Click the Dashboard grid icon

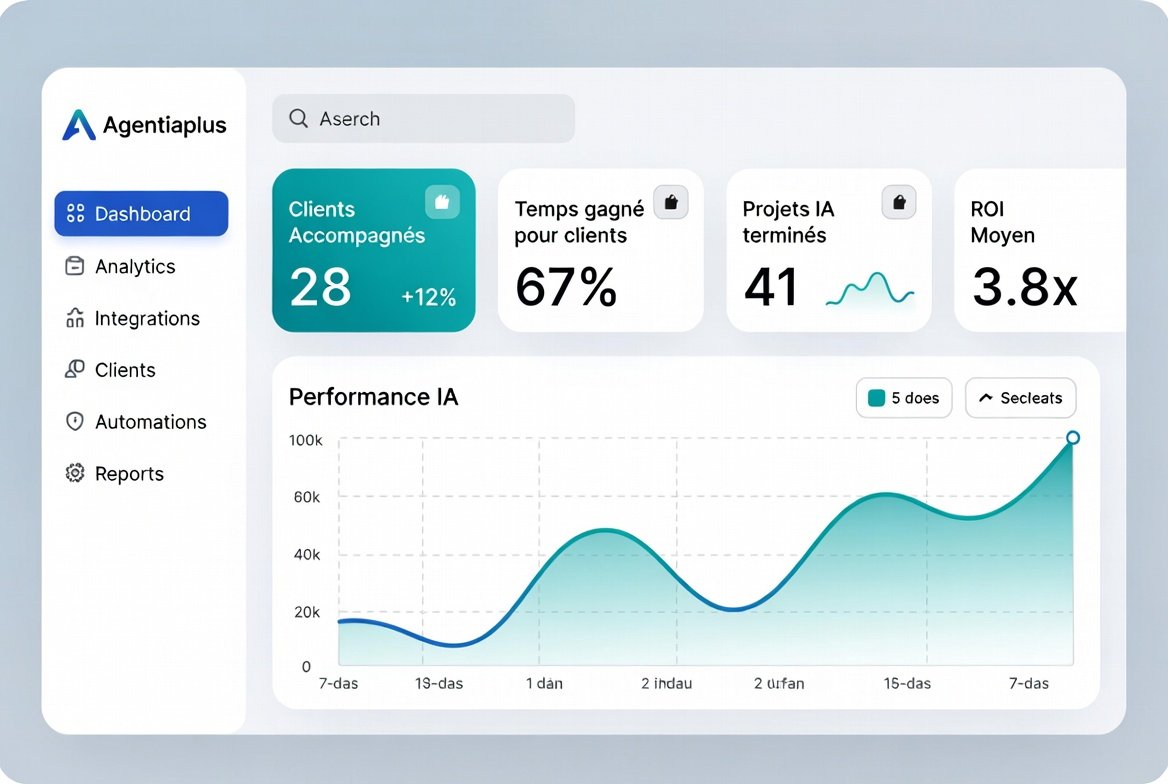75,213
